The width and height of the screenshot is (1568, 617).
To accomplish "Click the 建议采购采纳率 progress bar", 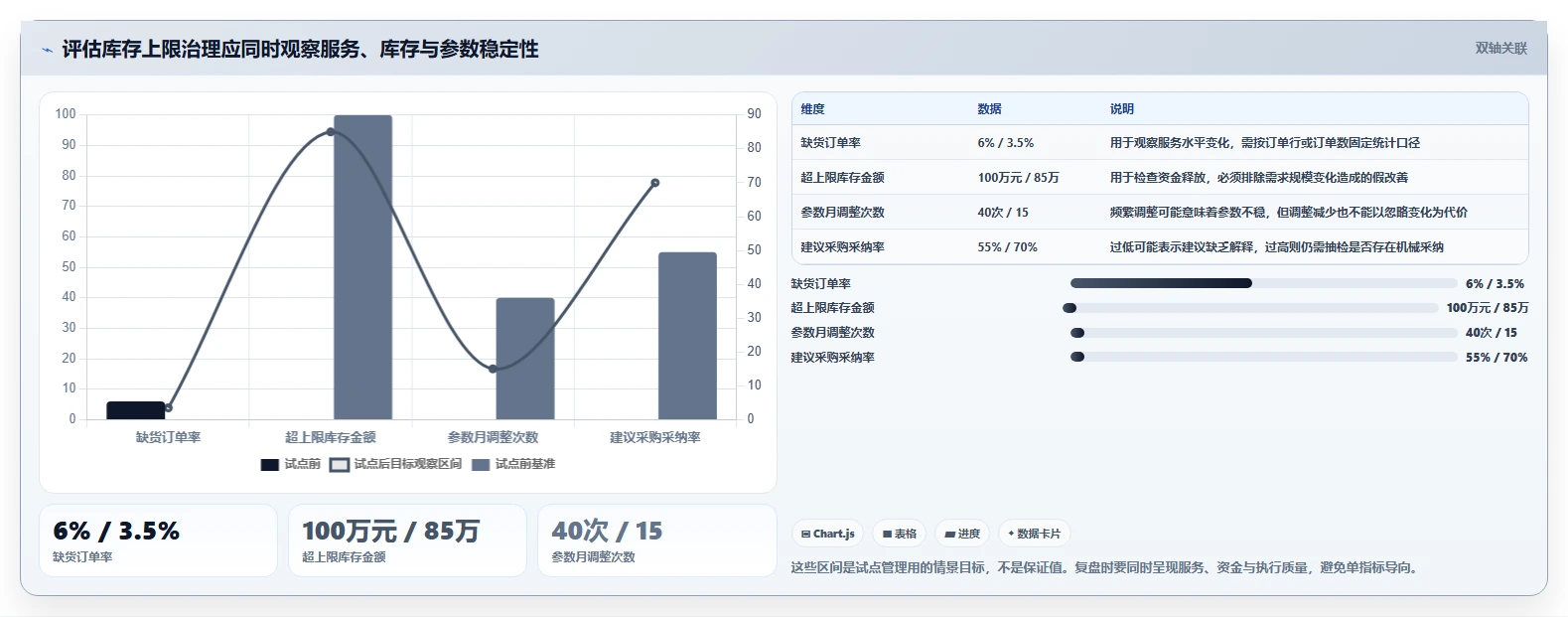I will (x=1263, y=357).
